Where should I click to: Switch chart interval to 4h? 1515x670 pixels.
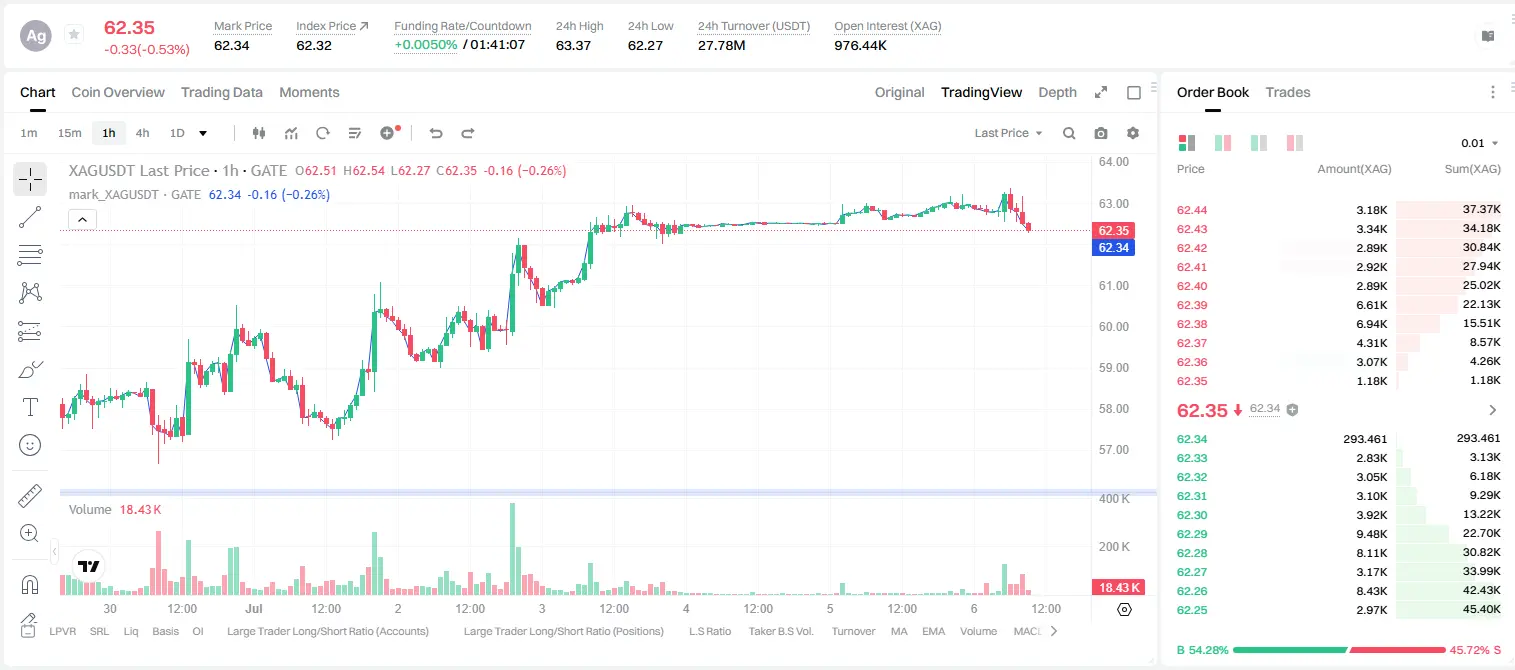pos(142,133)
